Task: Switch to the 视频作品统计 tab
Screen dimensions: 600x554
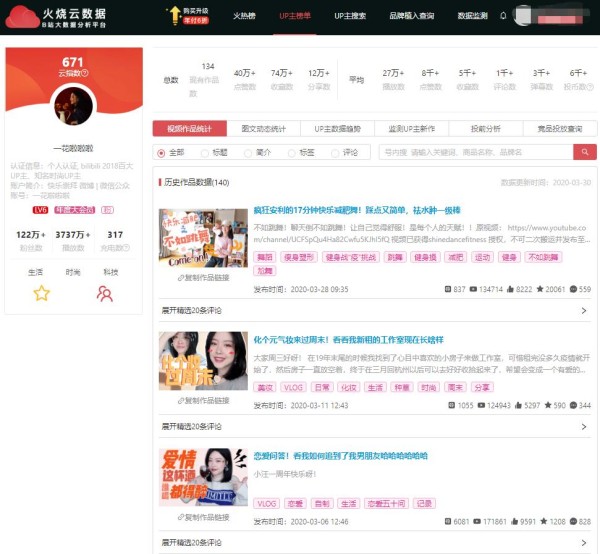Action: (x=189, y=129)
